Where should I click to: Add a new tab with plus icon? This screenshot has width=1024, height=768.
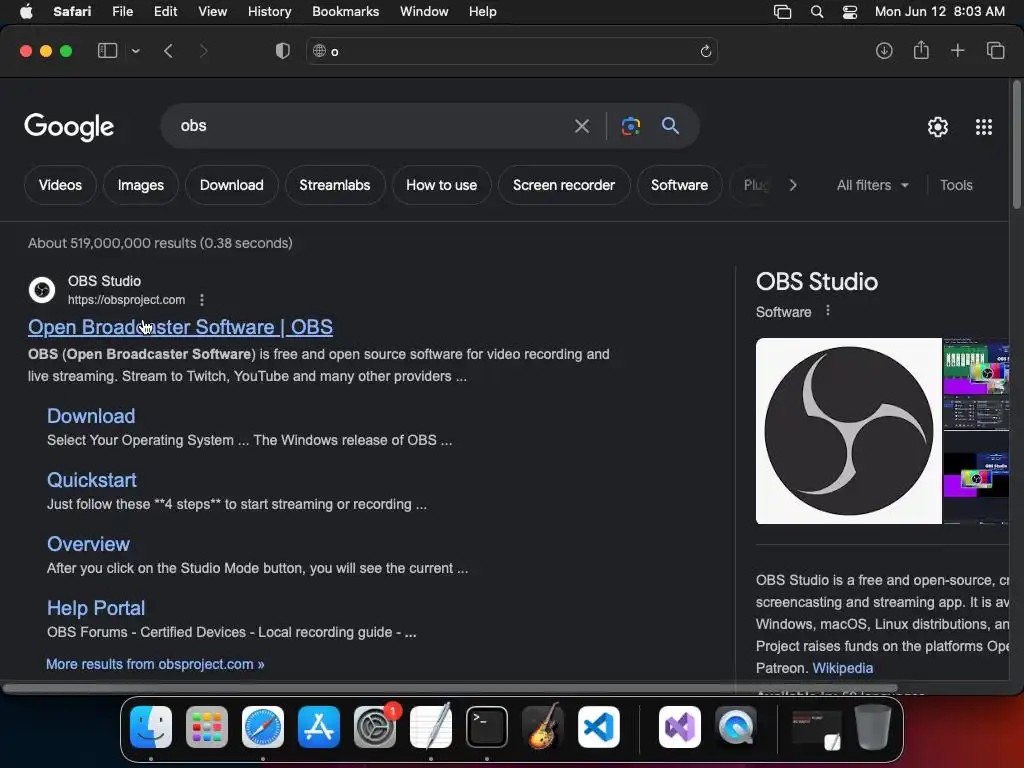click(x=957, y=50)
